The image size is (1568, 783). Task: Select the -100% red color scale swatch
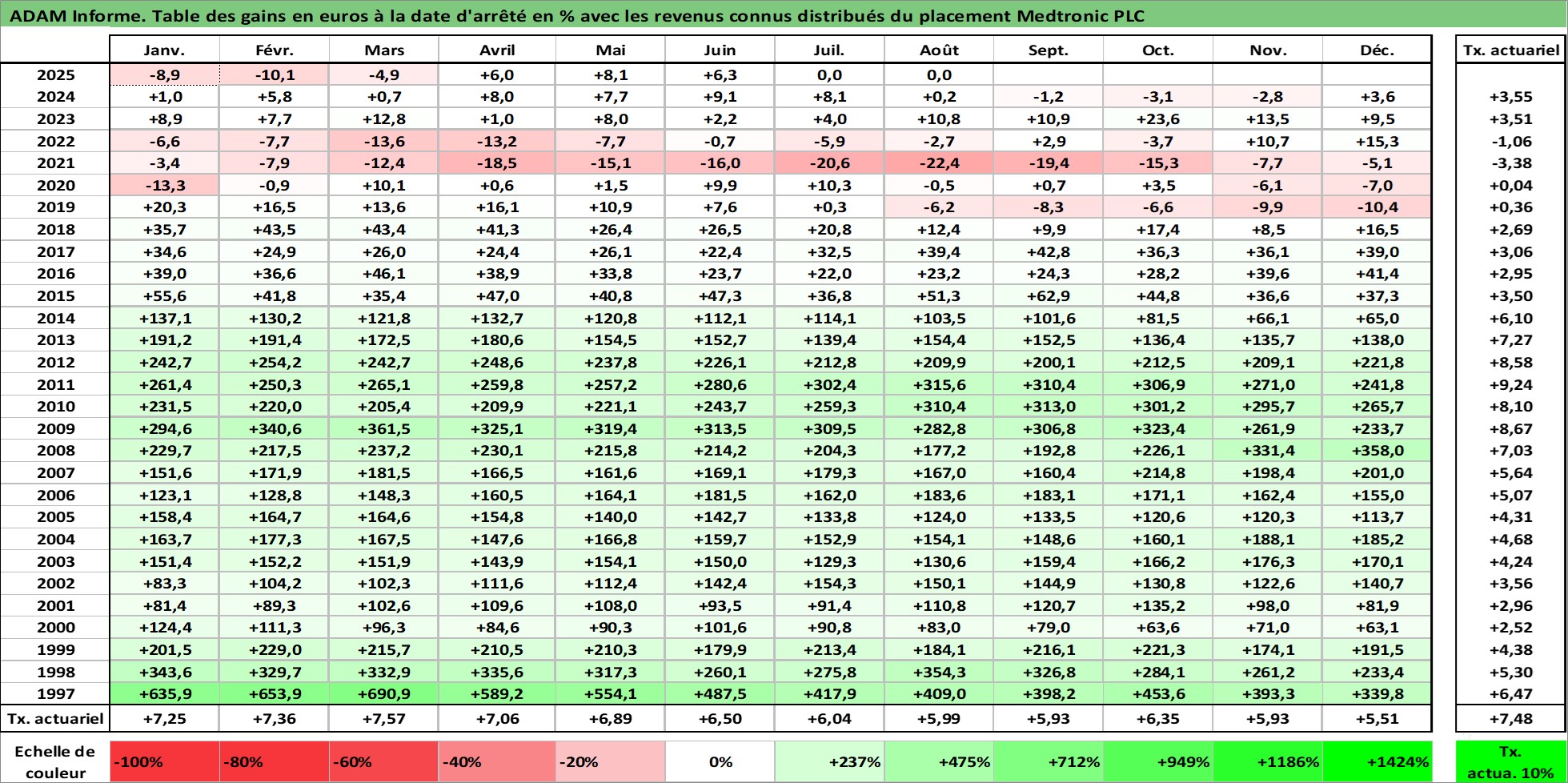point(164,761)
